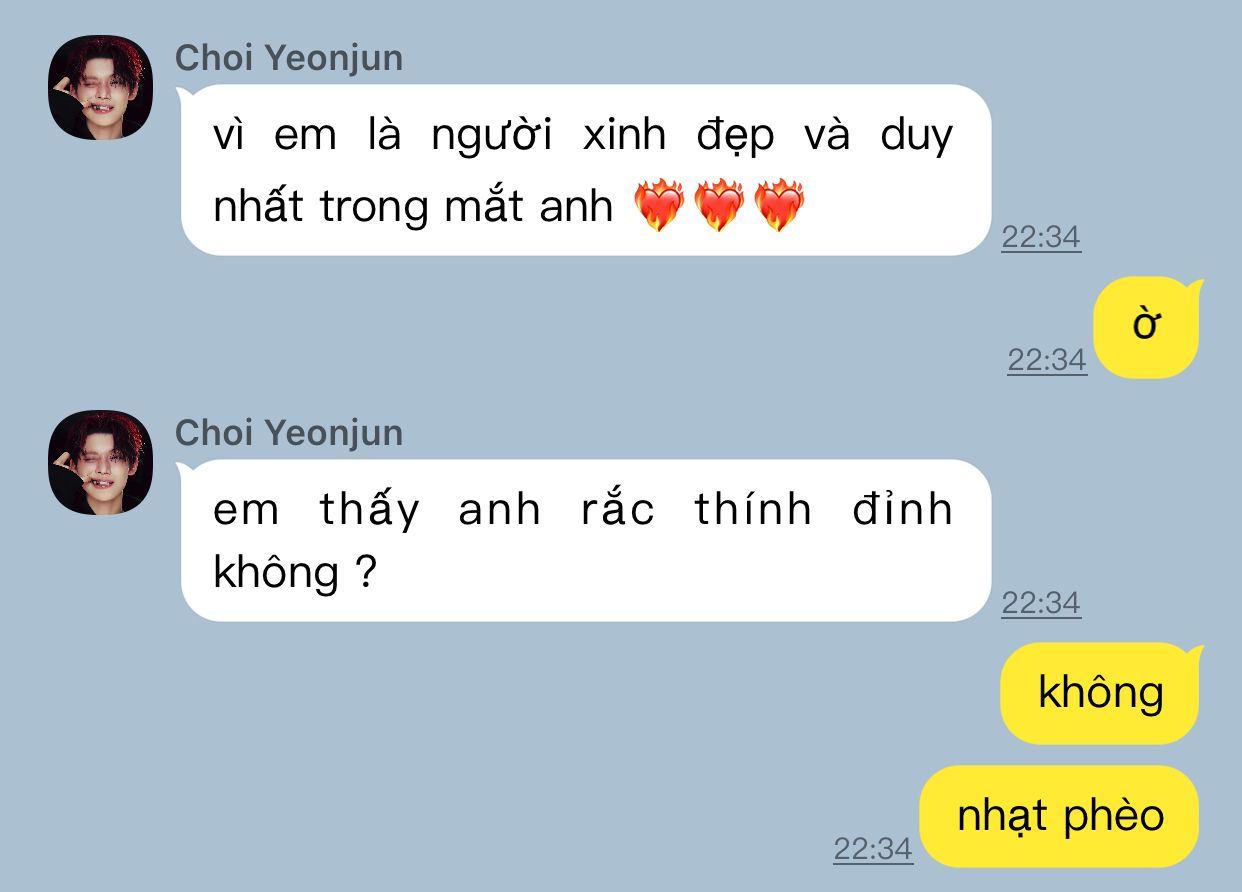The image size is (1242, 892).
Task: Click the last flaming heart emoji
Action: (779, 206)
